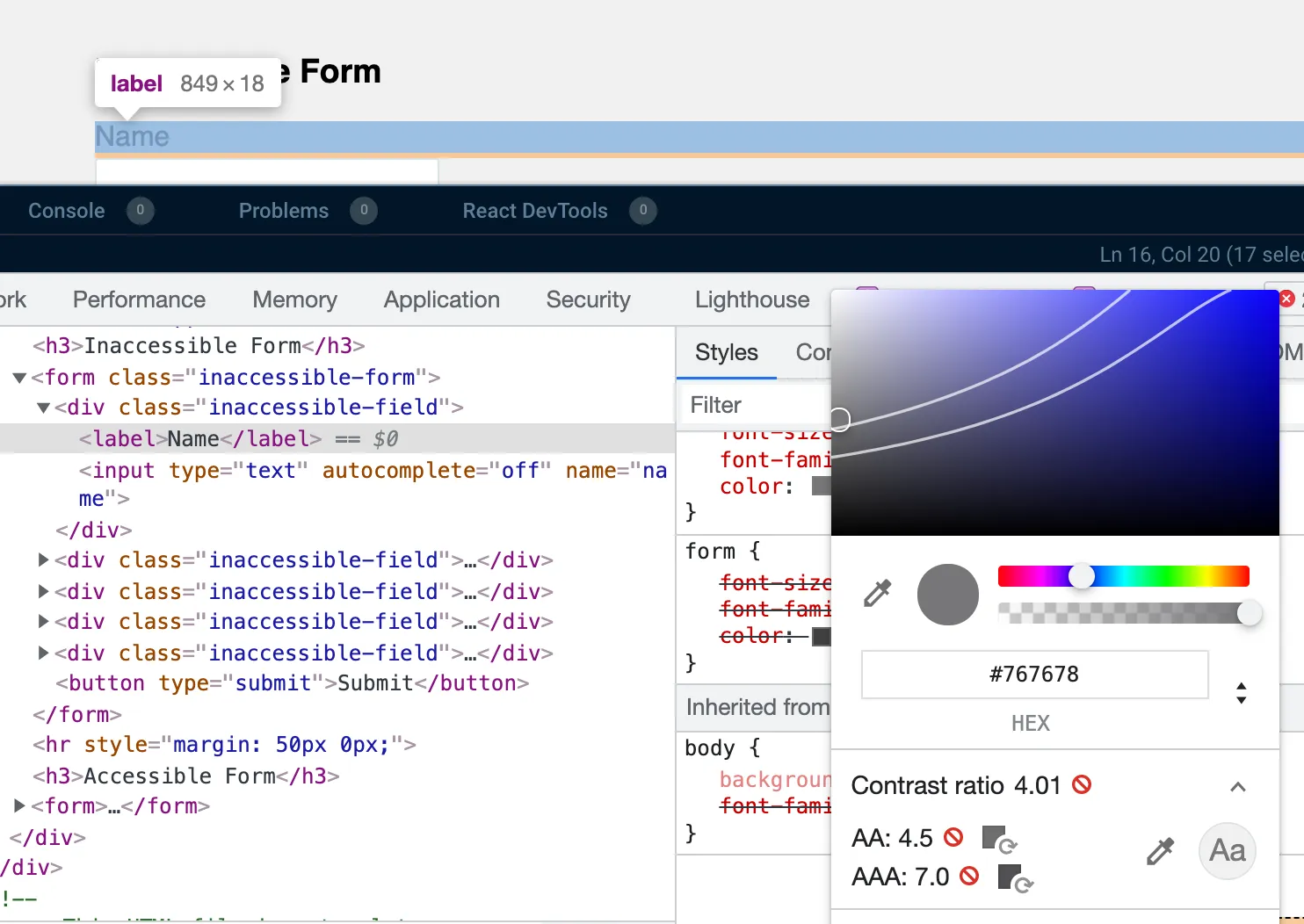
Task: Apply suggested AAA contrast color fix
Action: [1015, 877]
